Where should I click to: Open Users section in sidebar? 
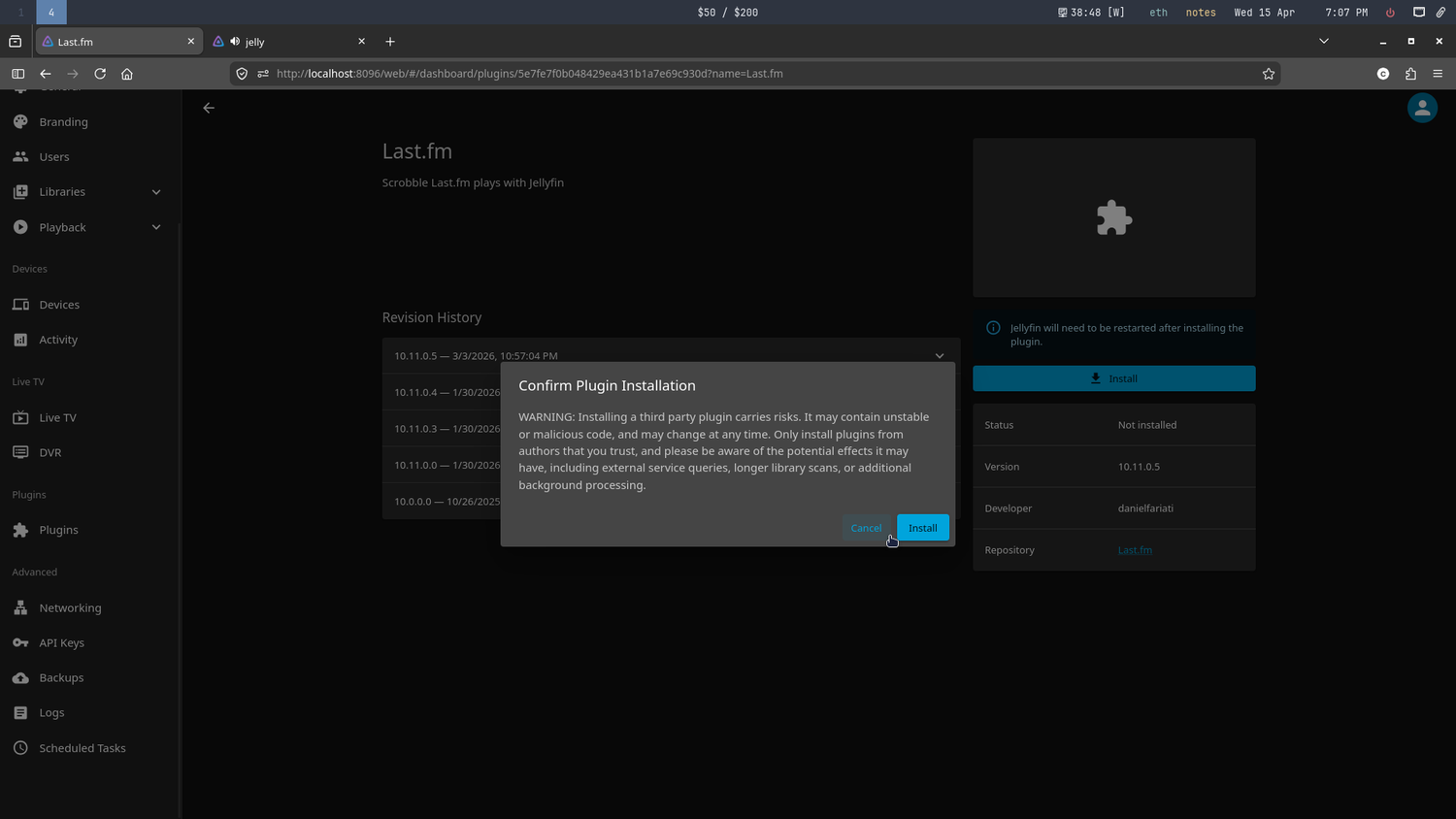(53, 157)
